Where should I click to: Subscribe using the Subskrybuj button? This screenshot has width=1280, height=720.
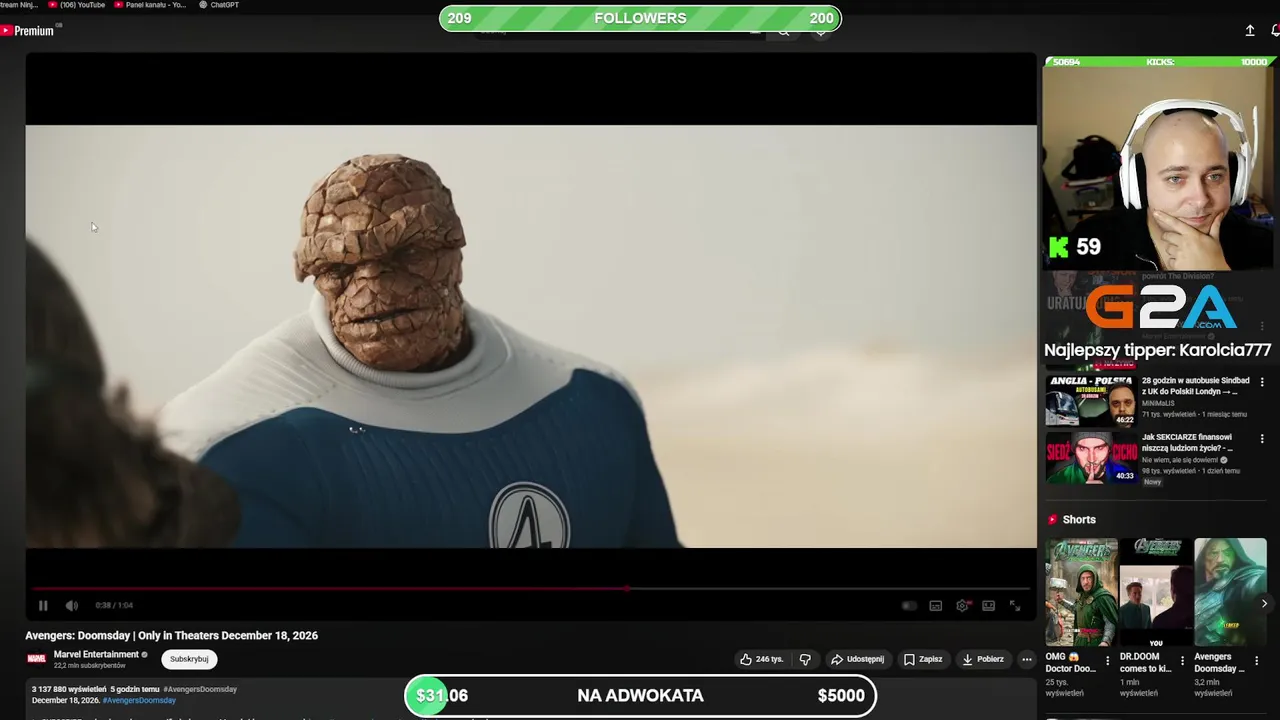click(x=189, y=659)
